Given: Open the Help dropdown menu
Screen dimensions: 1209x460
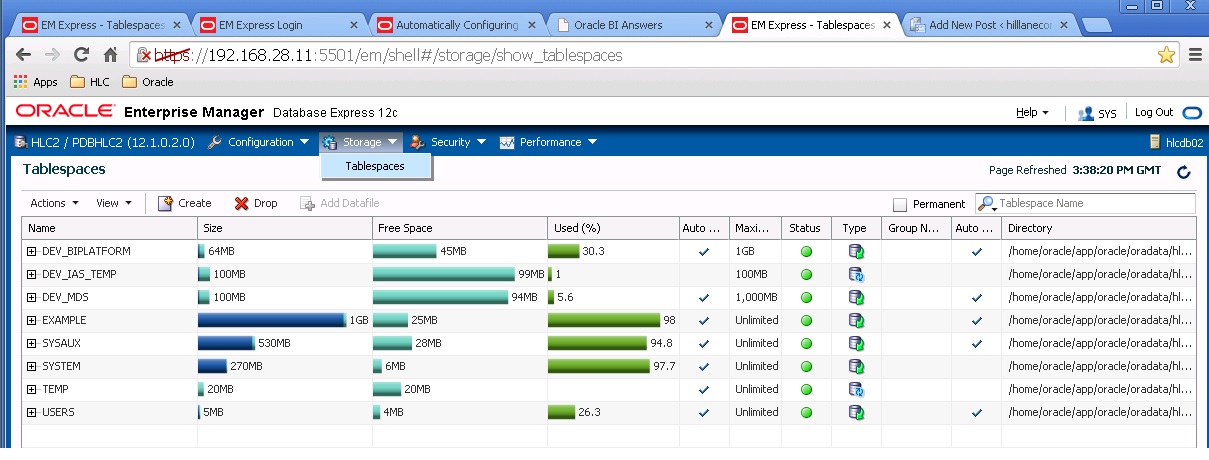Looking at the screenshot, I should click(x=1032, y=113).
